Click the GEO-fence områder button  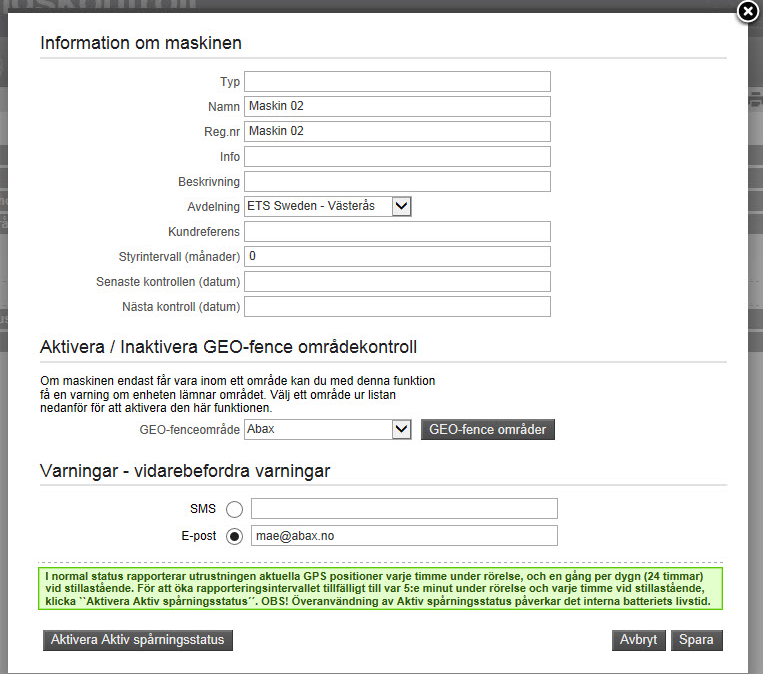488,429
